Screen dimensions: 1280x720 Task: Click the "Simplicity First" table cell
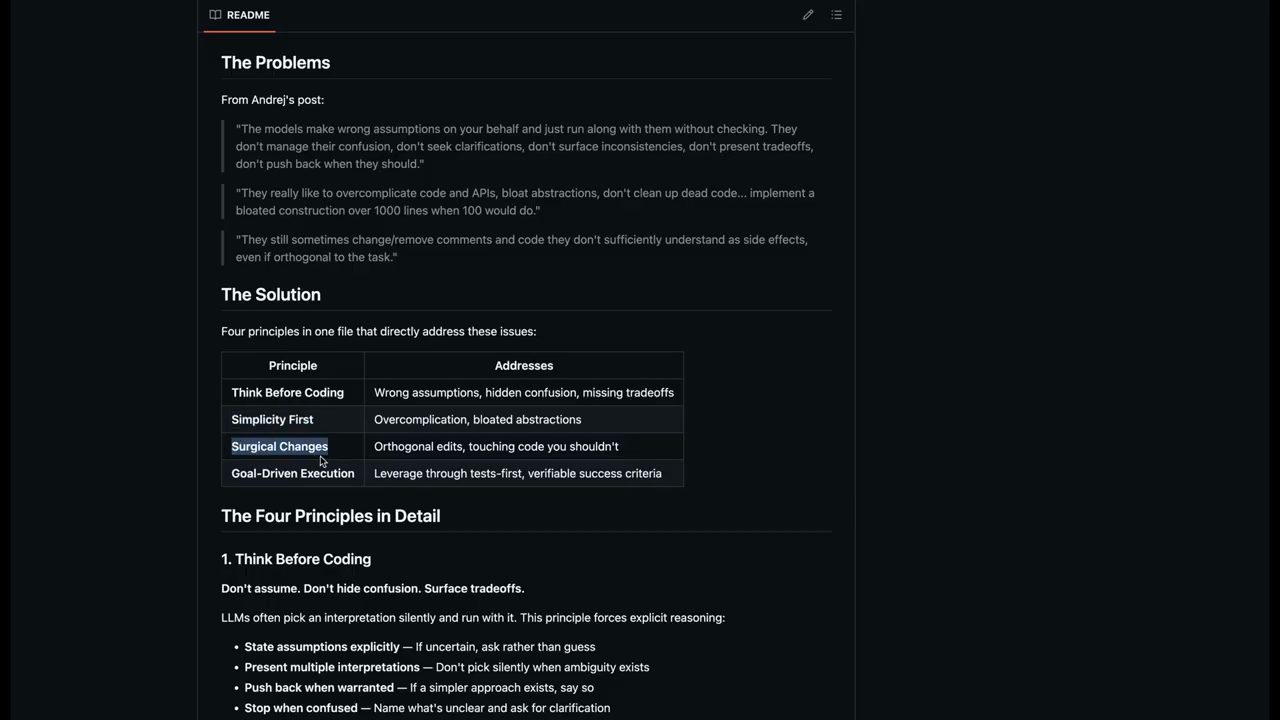[293, 420]
